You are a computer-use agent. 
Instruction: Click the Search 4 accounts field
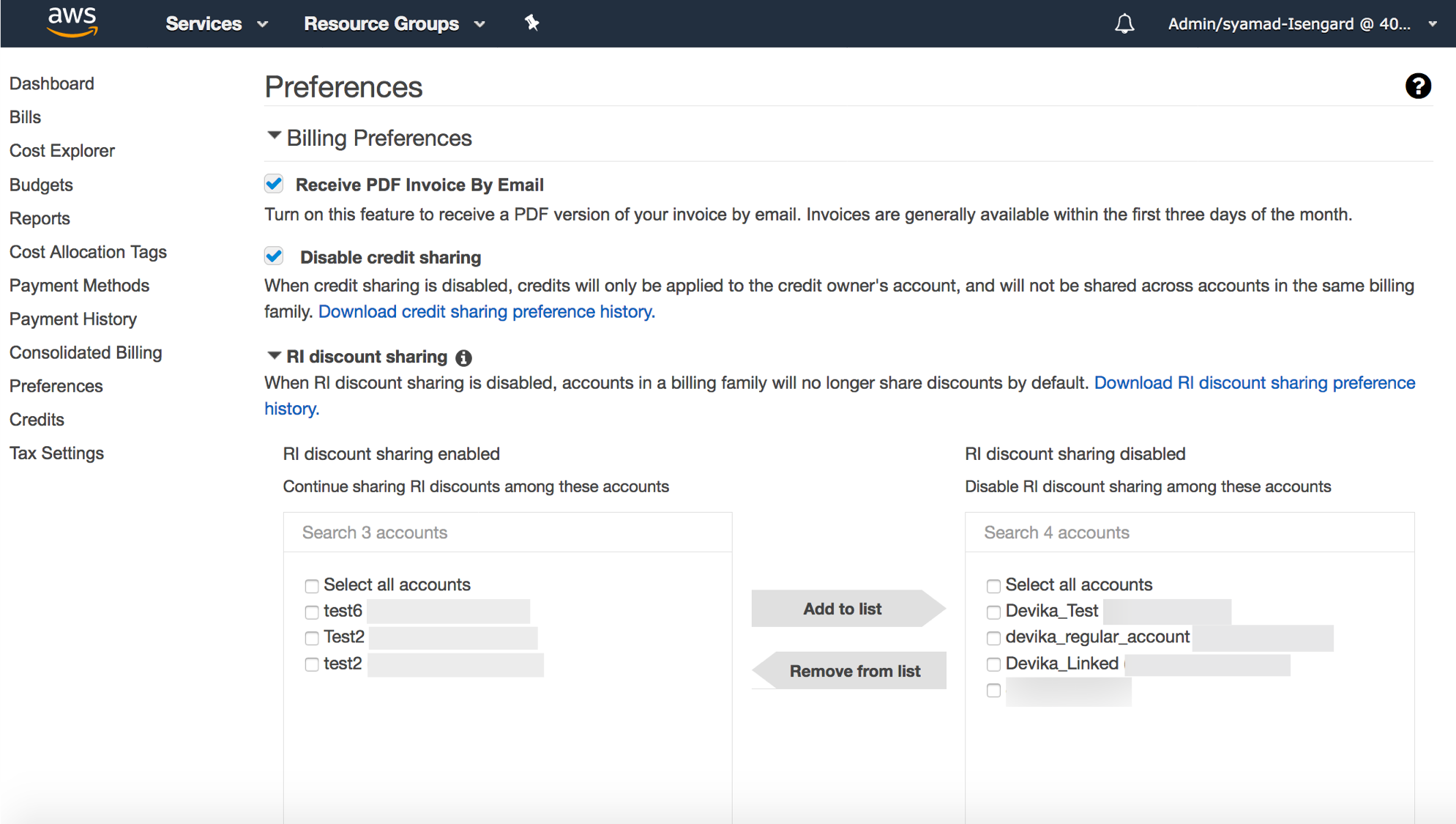(x=1189, y=532)
